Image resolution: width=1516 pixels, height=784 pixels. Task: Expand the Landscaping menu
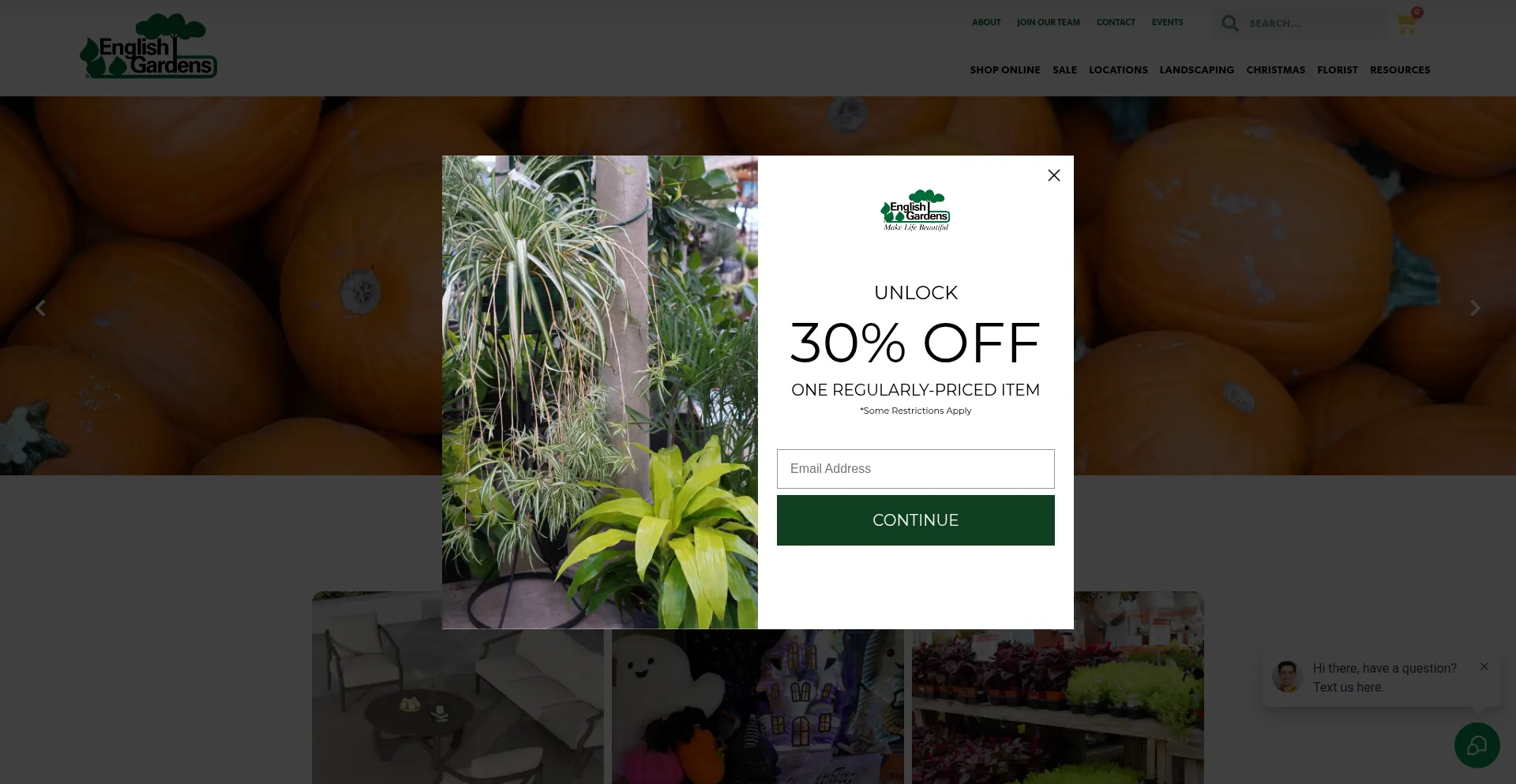pos(1196,70)
